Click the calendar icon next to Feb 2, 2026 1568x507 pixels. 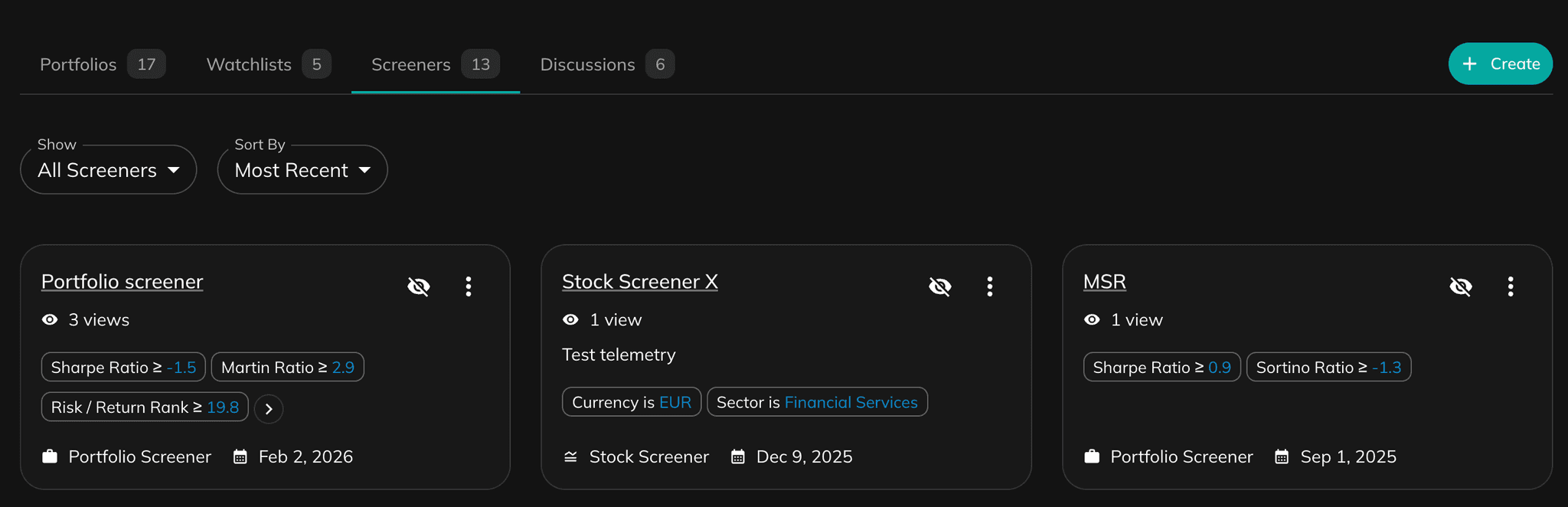tap(240, 456)
